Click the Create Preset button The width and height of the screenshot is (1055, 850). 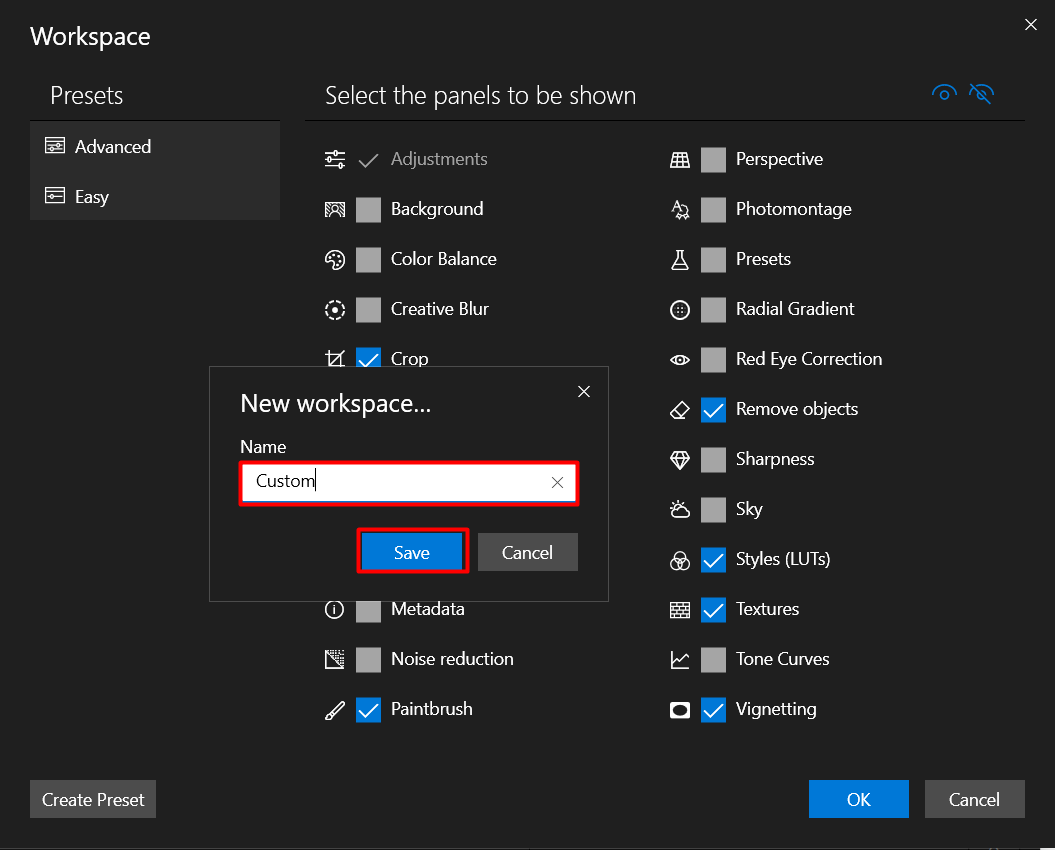pyautogui.click(x=93, y=799)
